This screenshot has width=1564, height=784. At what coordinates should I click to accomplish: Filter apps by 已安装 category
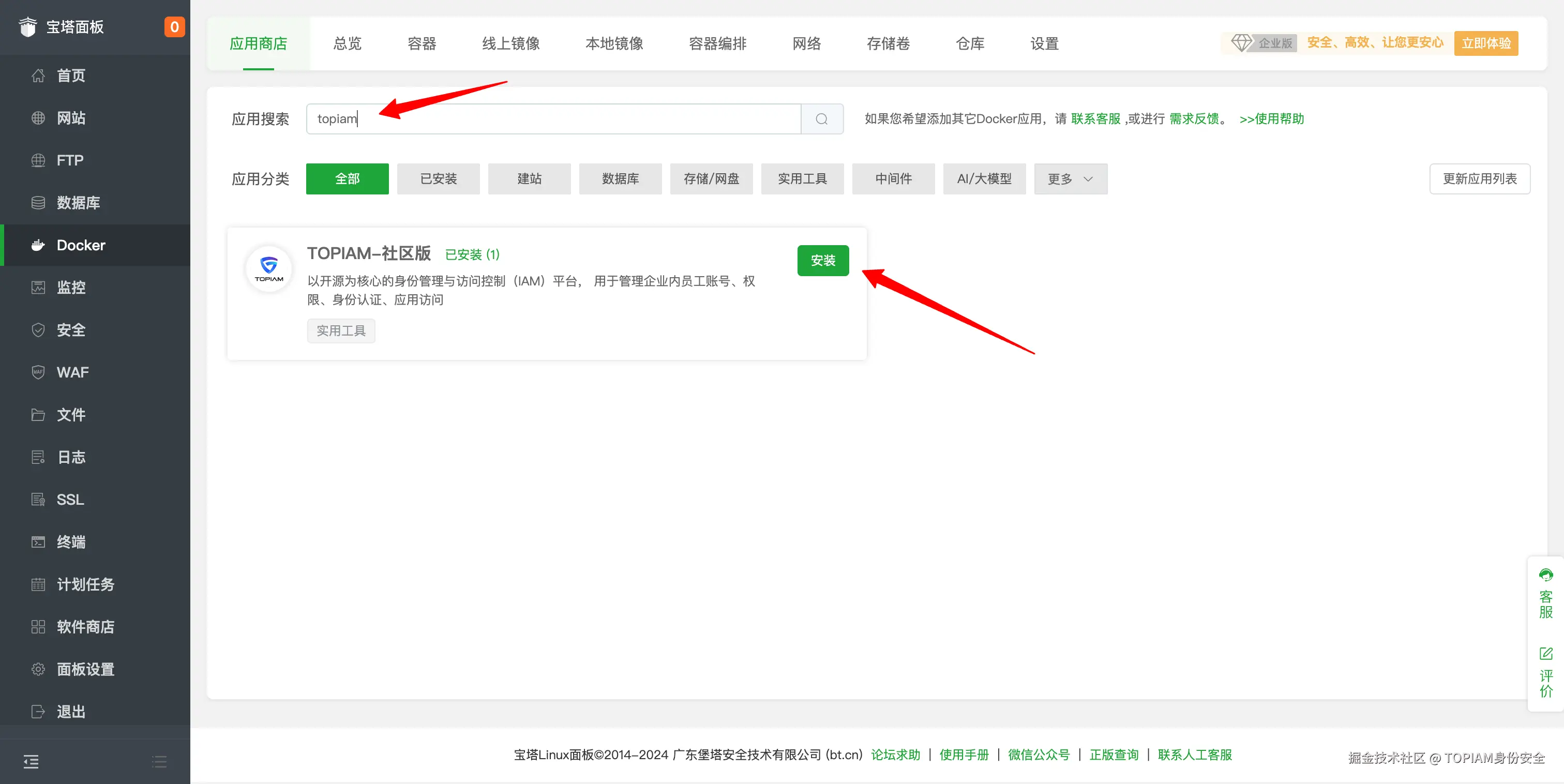pos(439,179)
